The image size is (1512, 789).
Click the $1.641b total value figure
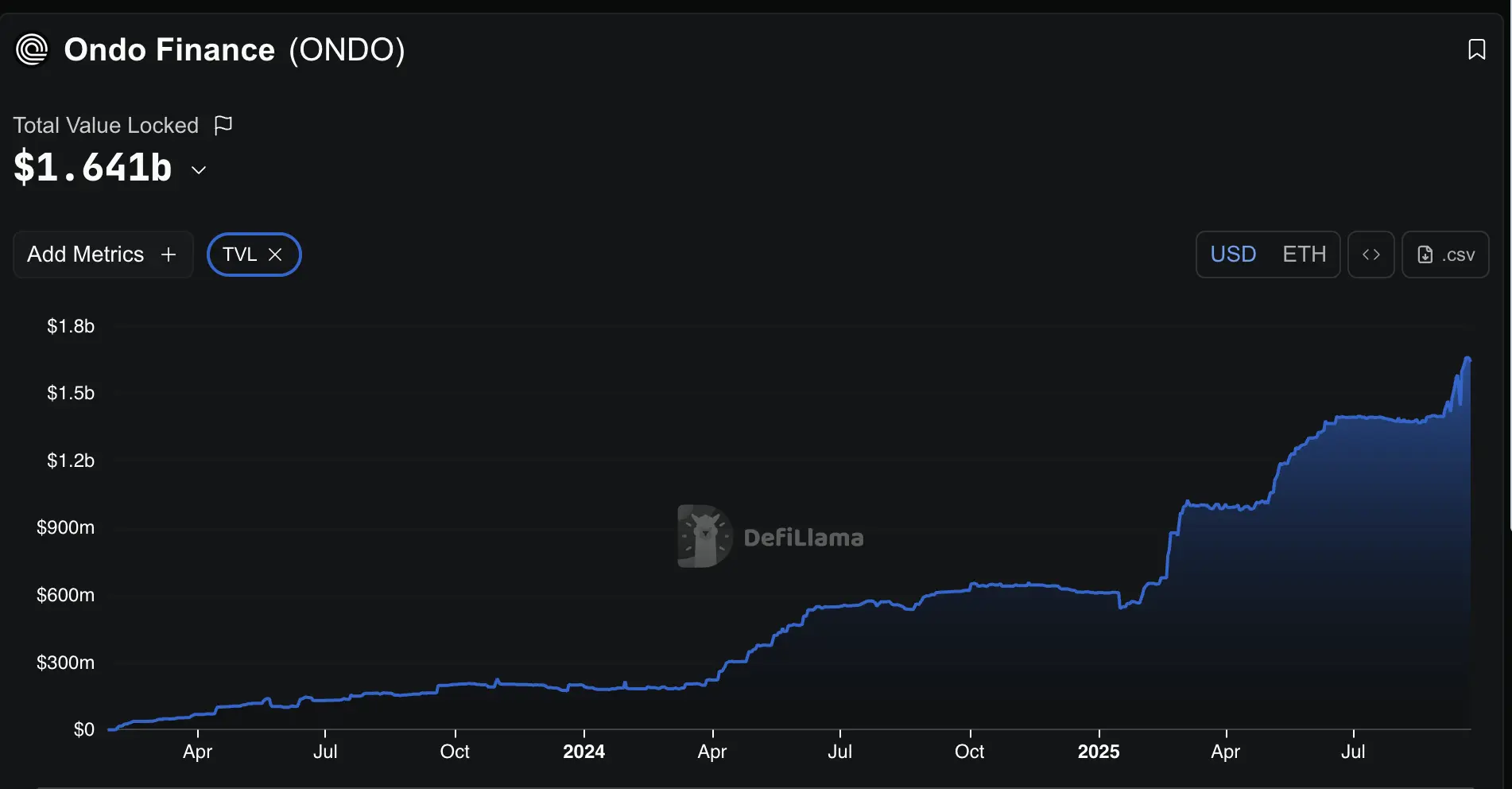(x=93, y=168)
